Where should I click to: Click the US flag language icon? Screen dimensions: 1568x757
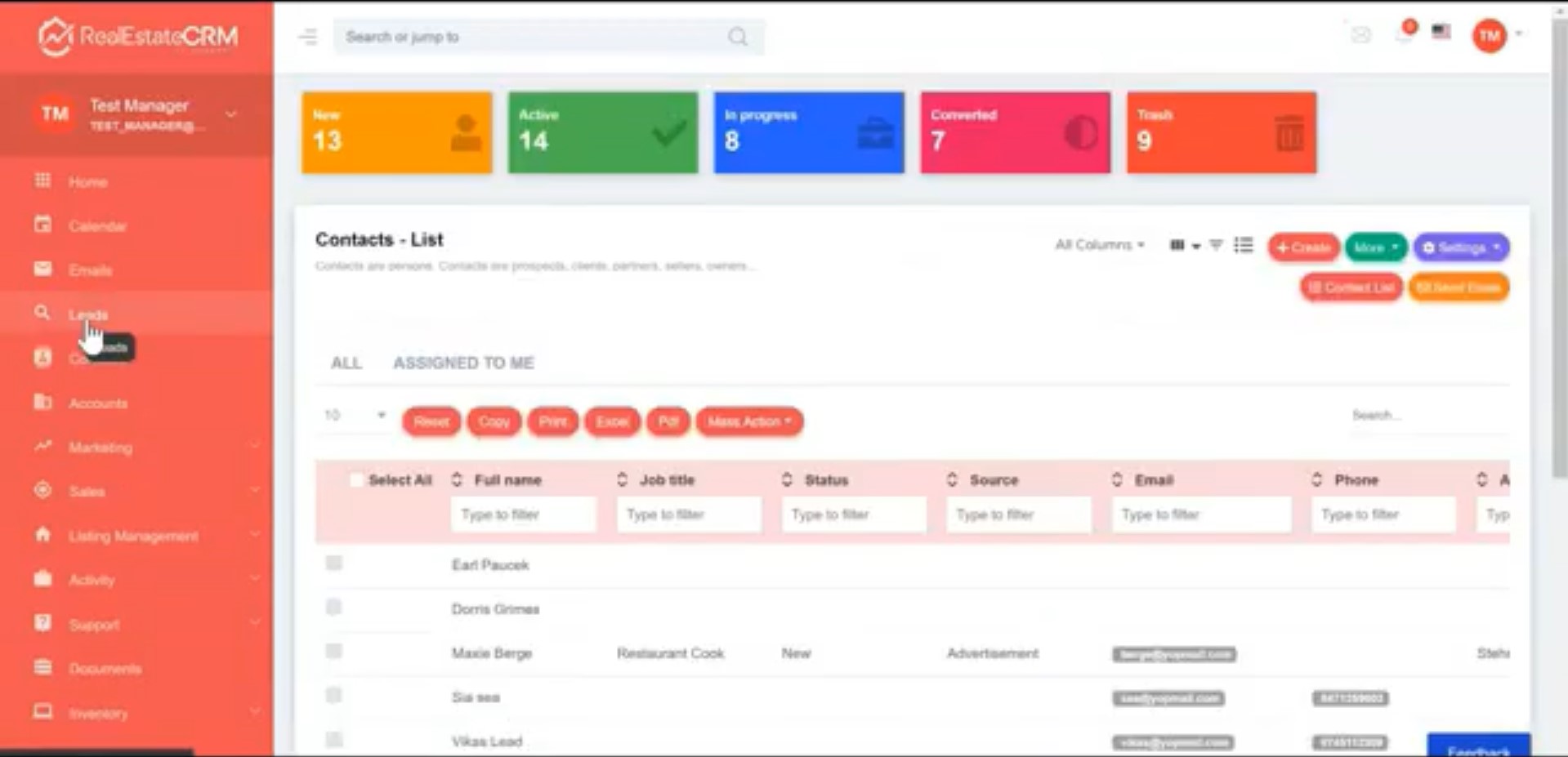click(1441, 32)
